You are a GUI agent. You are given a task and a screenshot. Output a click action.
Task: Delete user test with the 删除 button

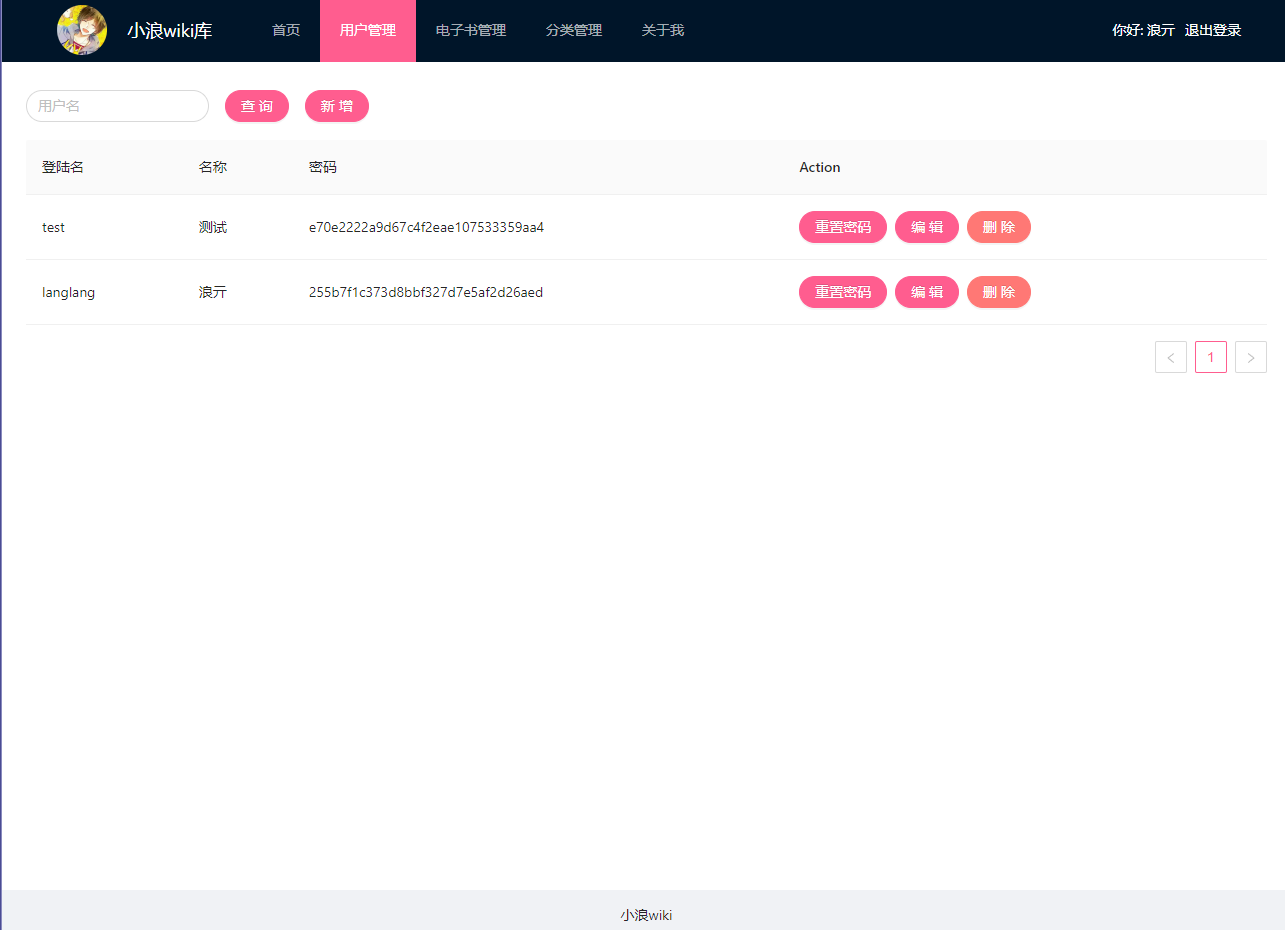point(998,227)
